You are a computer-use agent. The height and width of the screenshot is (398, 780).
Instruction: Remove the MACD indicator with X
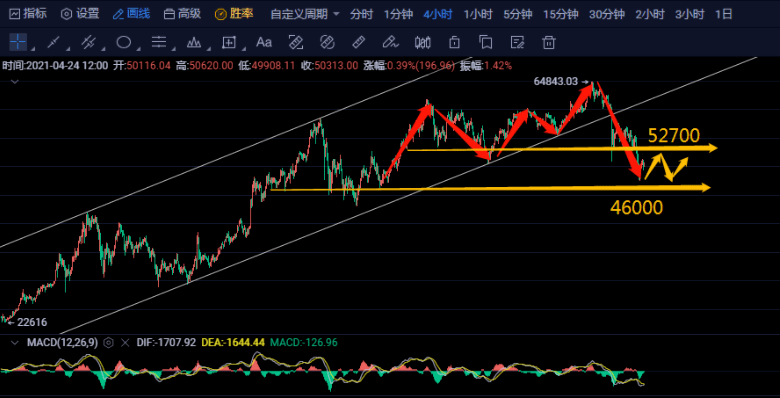pos(125,342)
